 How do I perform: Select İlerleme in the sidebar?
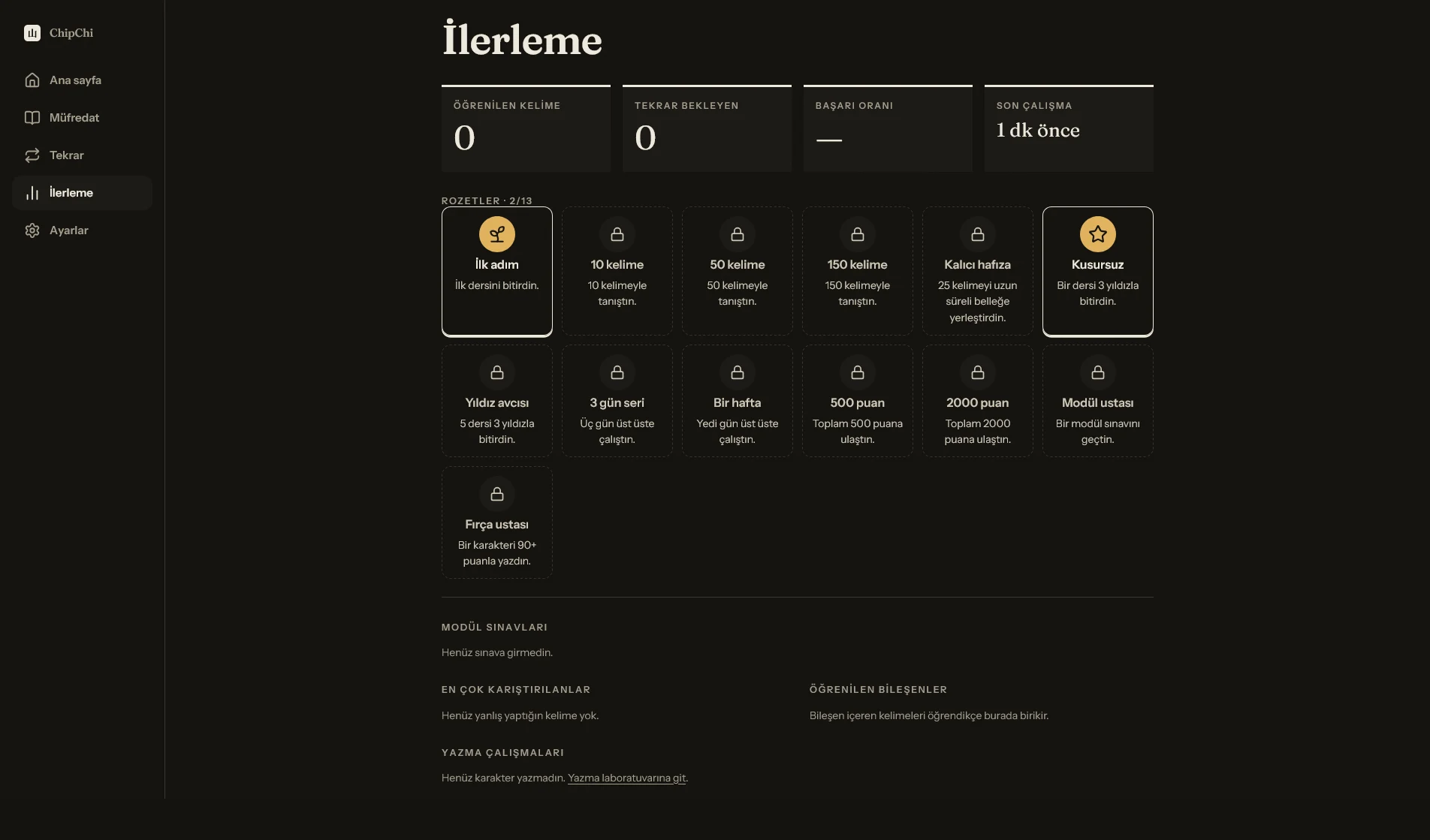click(x=83, y=193)
